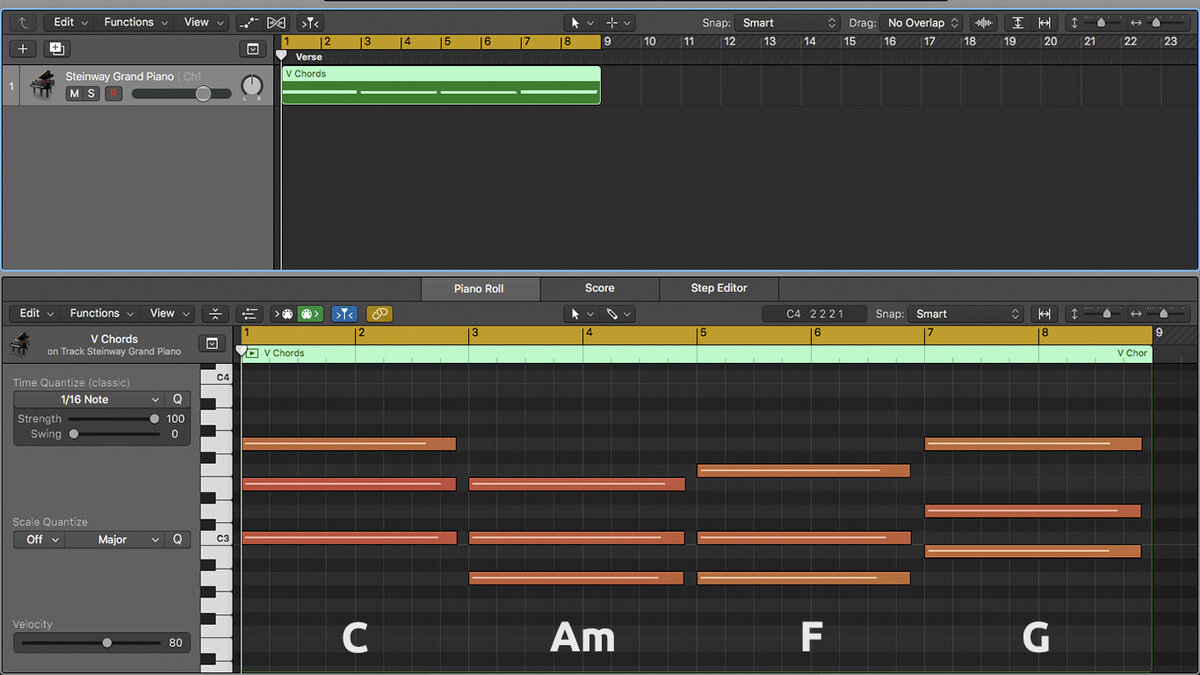Open the tracks area Functions menu
This screenshot has height=675, width=1200.
coord(136,22)
